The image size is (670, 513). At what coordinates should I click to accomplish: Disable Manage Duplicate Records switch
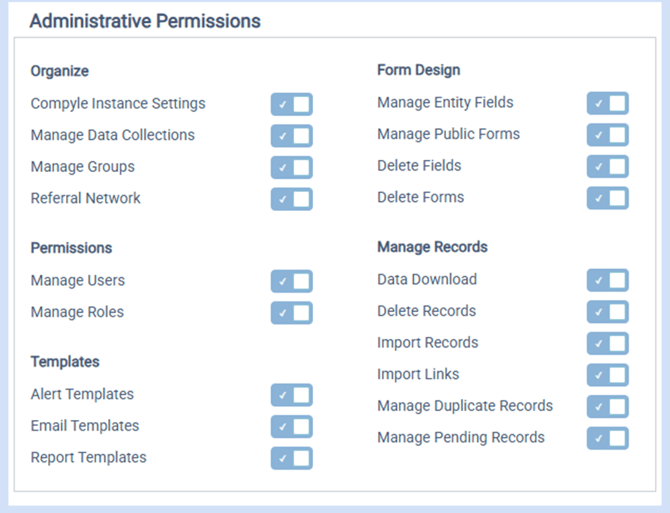(607, 407)
